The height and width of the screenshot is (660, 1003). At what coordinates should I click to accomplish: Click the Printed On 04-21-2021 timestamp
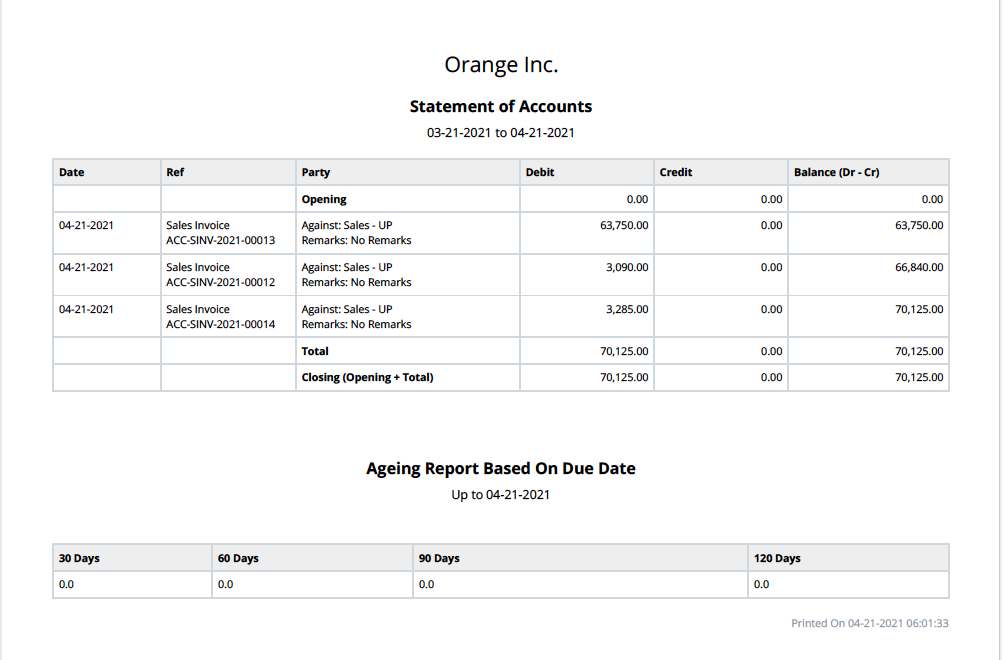click(868, 623)
